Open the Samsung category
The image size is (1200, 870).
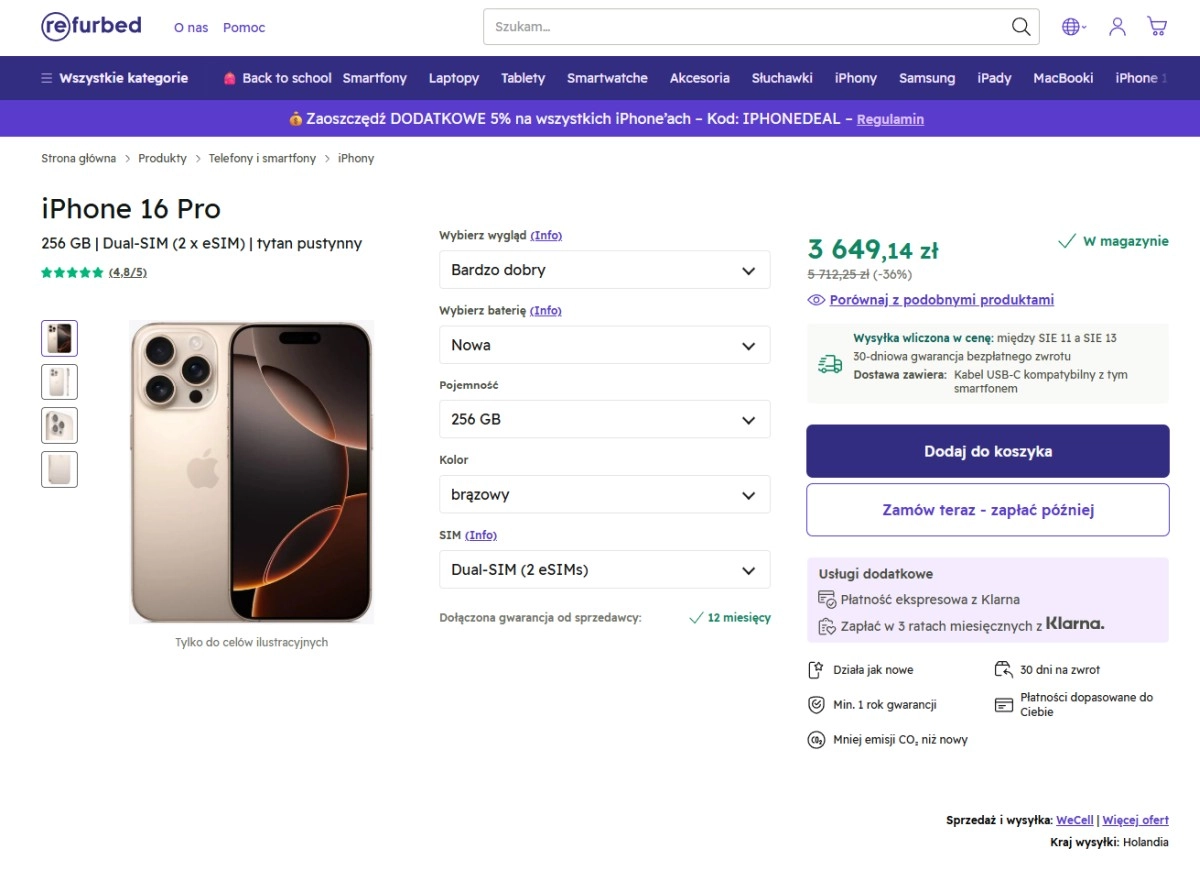click(927, 78)
